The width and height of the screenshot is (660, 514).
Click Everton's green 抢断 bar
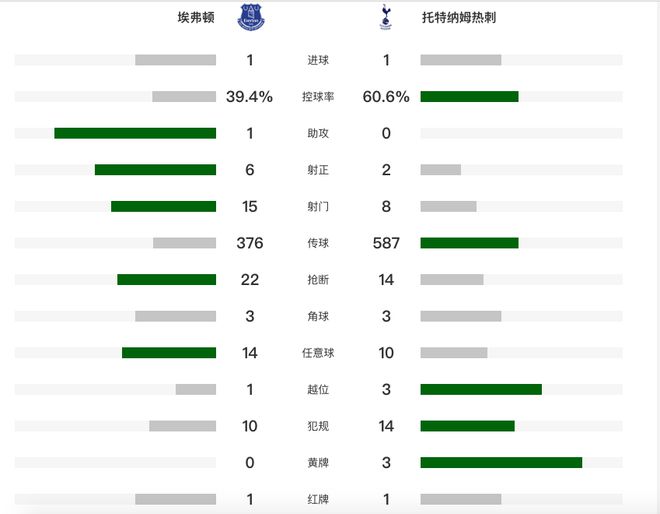click(x=166, y=279)
